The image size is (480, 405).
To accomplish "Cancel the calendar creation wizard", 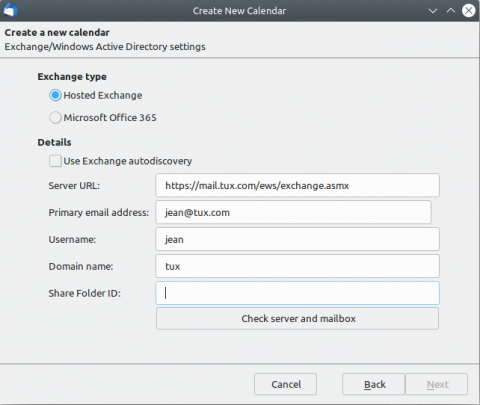I will click(285, 384).
